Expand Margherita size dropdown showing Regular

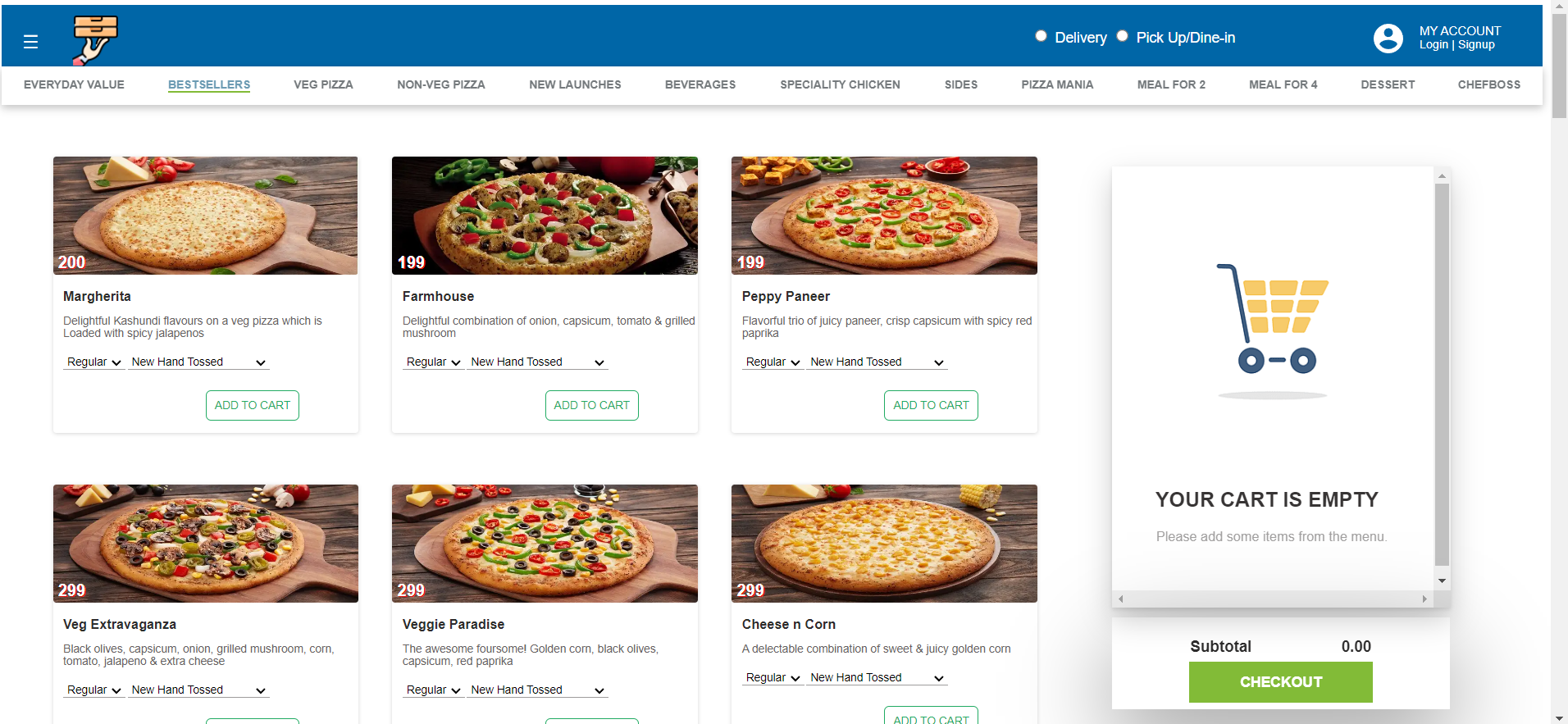pyautogui.click(x=93, y=362)
